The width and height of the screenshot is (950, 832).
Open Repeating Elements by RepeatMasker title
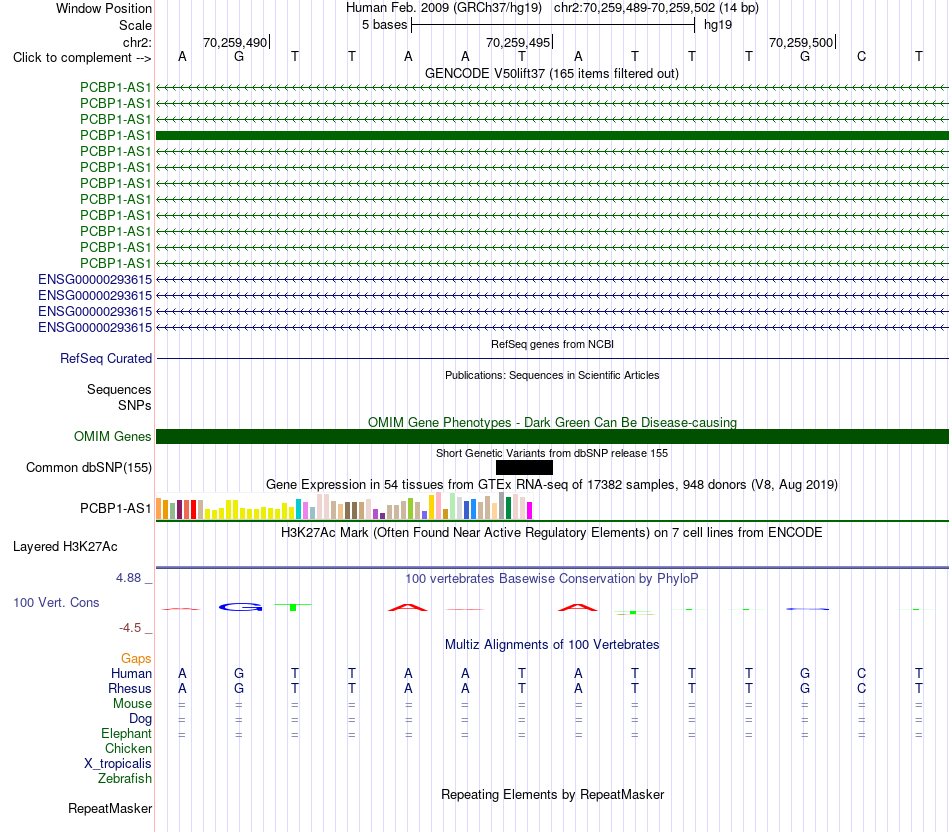[x=552, y=794]
